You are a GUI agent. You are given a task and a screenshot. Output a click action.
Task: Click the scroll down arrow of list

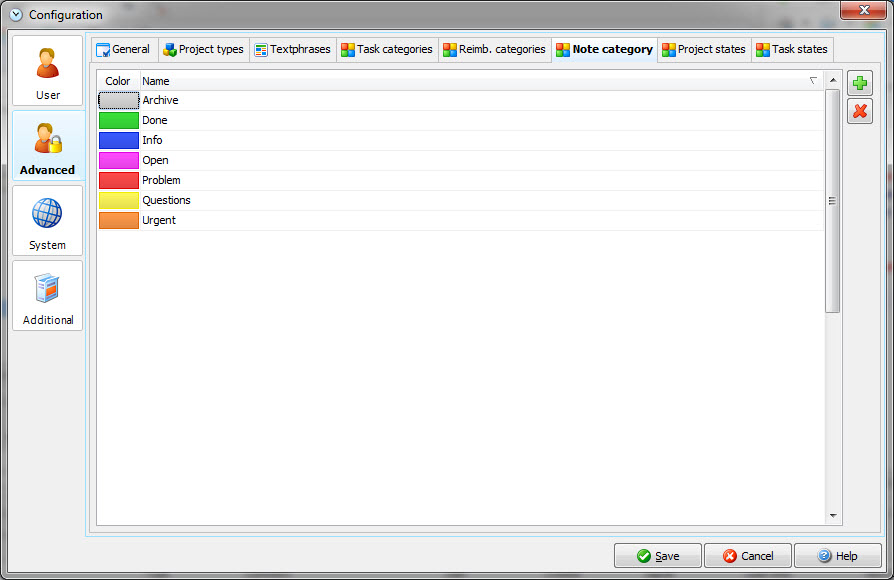[x=833, y=516]
